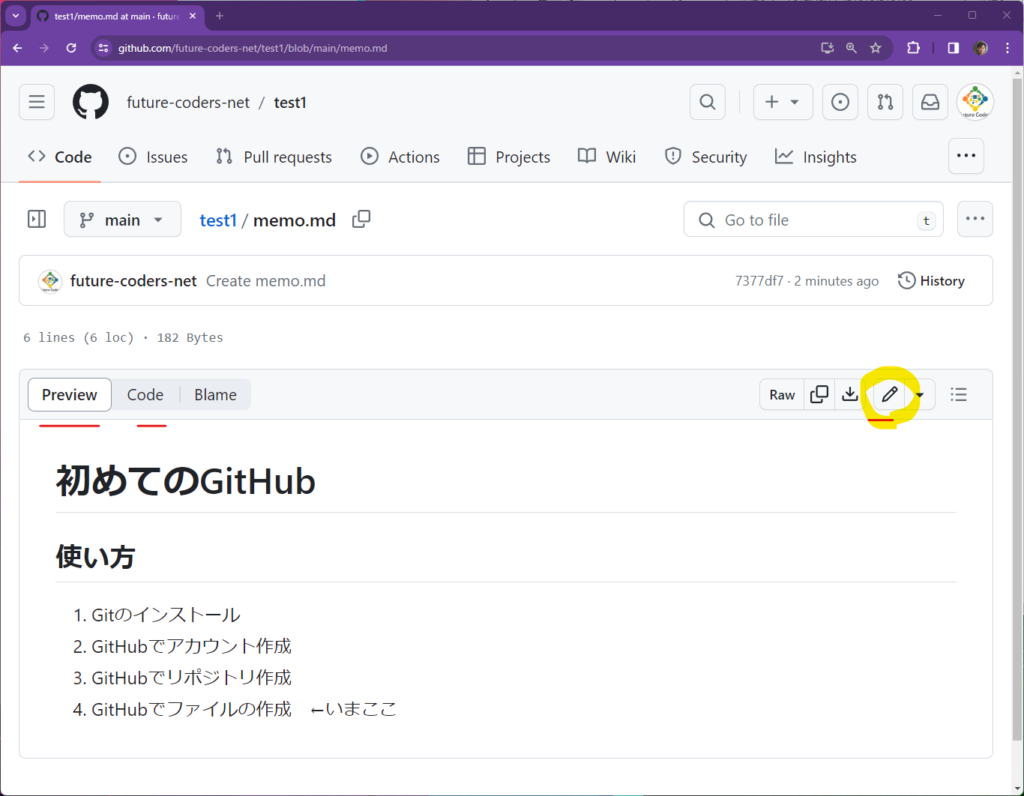Click the browser forward arrow
The image size is (1024, 796).
44,48
